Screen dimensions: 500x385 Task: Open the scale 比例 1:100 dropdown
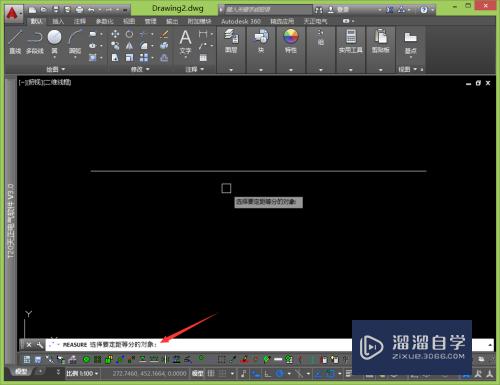[x=82, y=374]
